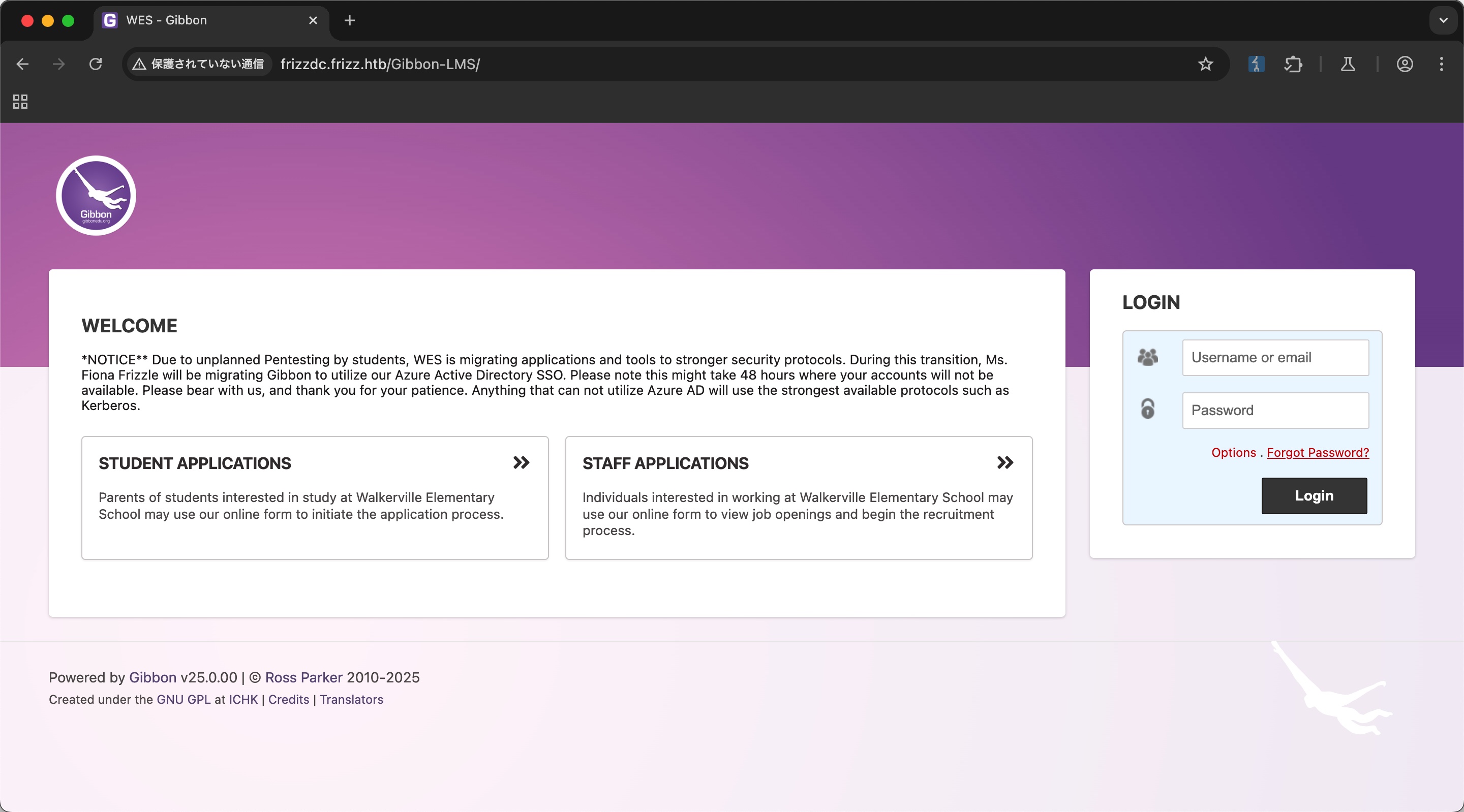Viewport: 1464px width, 812px height.
Task: Click the blue extension icon in toolbar
Action: (1256, 64)
